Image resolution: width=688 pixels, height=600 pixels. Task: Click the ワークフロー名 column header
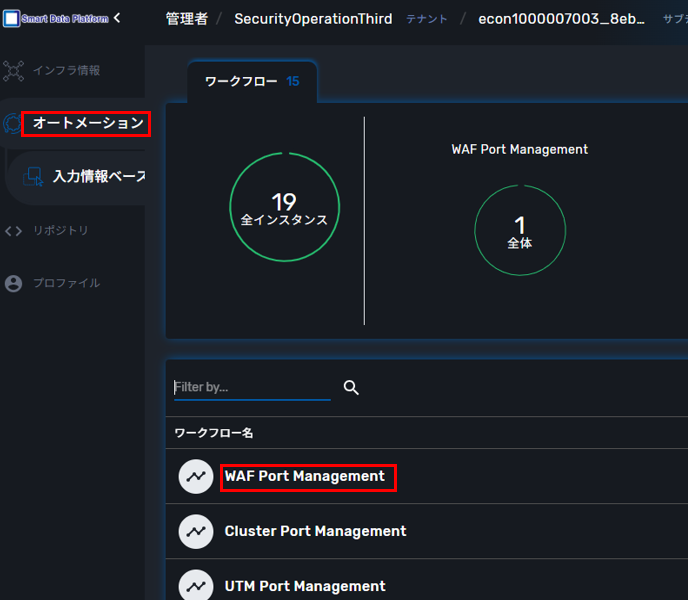[x=214, y=433]
